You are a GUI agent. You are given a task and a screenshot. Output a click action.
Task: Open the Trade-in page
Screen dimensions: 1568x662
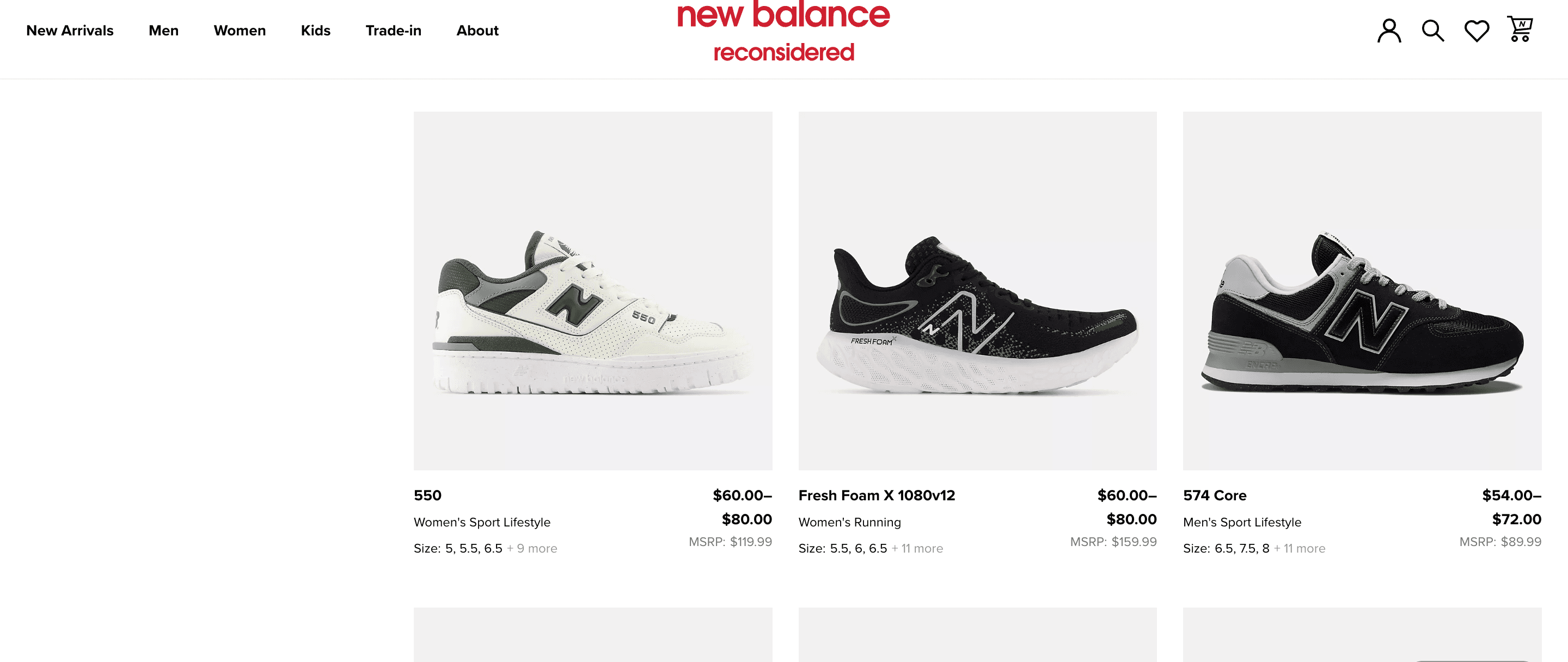[393, 30]
